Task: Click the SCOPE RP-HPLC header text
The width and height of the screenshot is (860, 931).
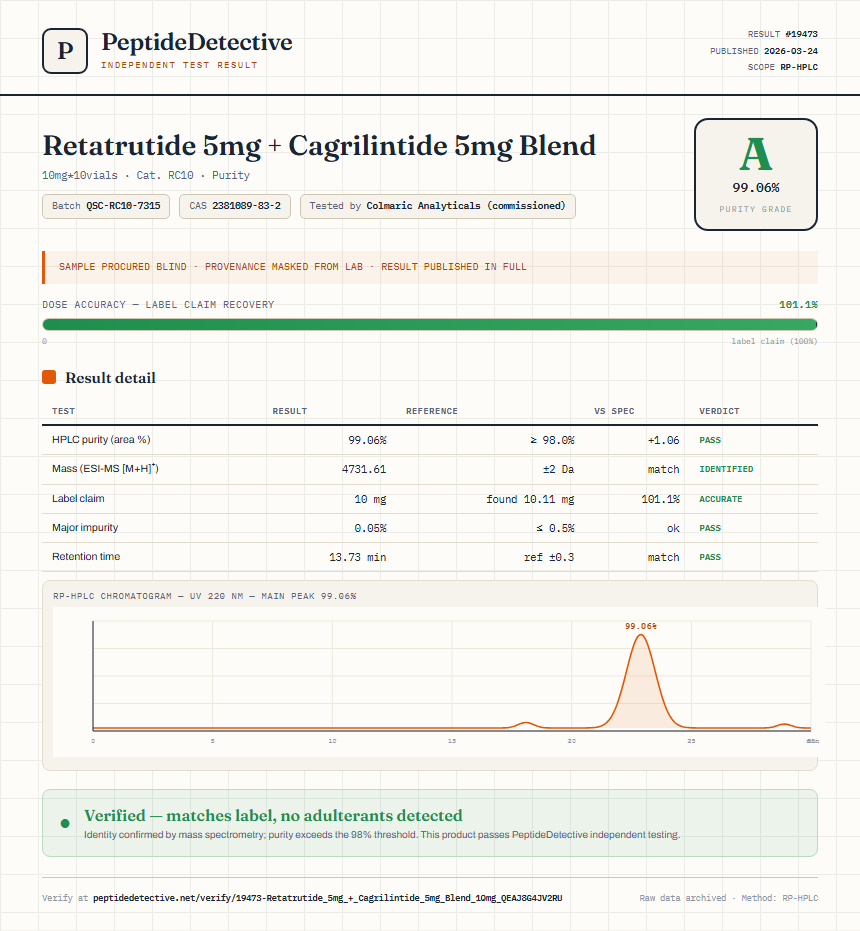Action: pyautogui.click(x=782, y=67)
